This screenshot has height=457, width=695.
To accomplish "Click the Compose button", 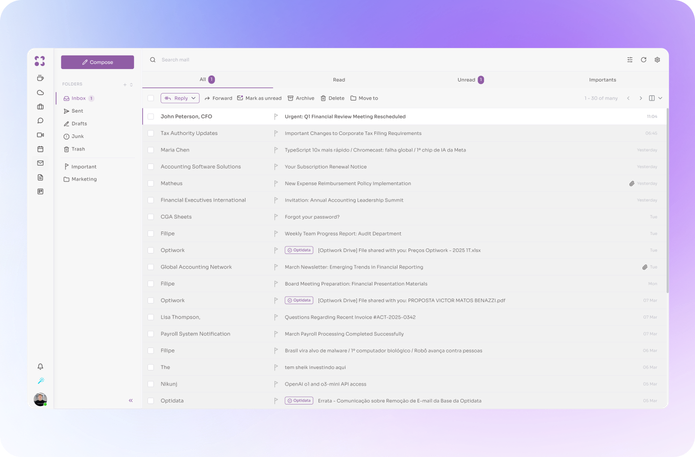I will (x=97, y=62).
